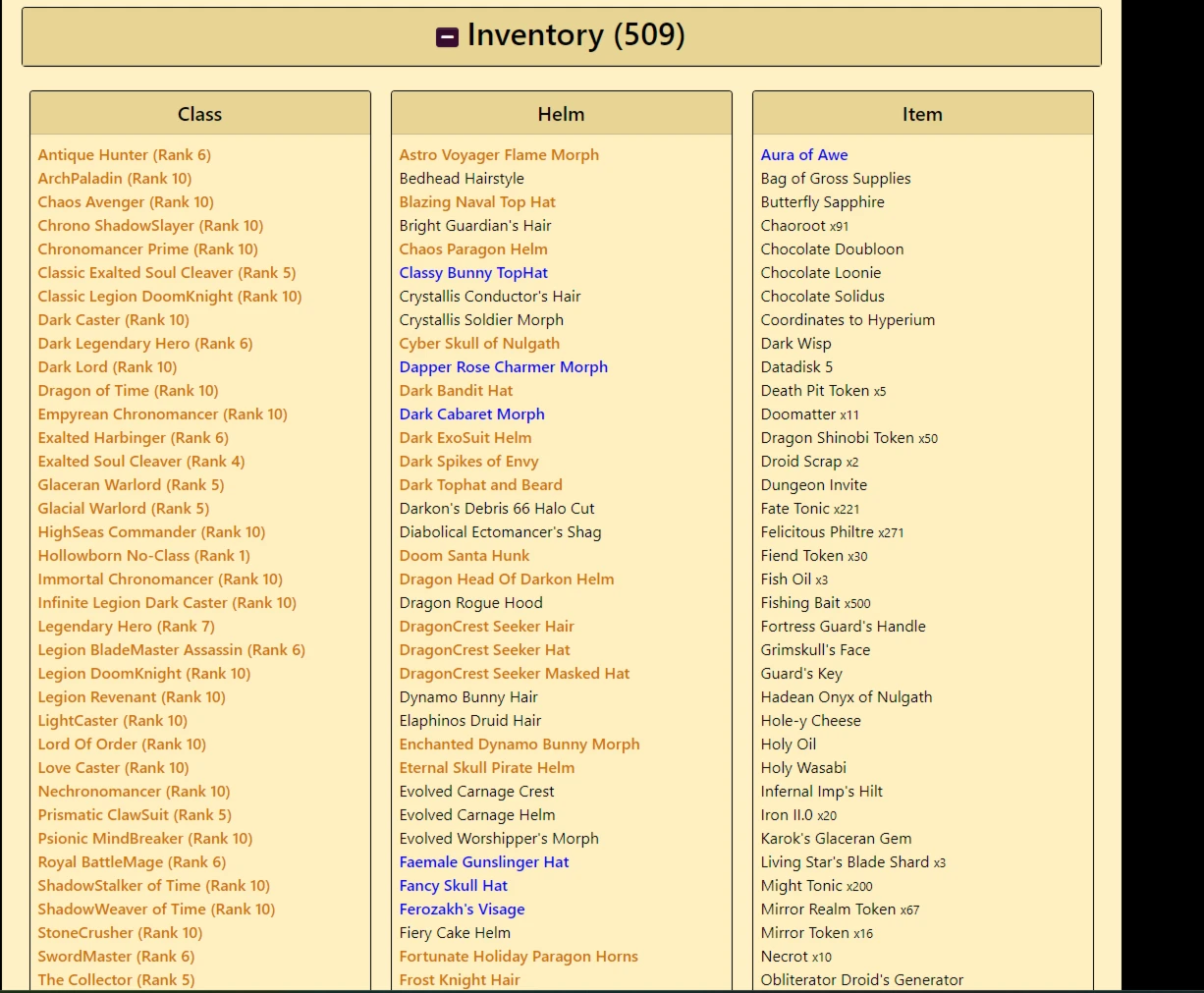
Task: Select Chaoroot x91 entry
Action: click(x=805, y=226)
